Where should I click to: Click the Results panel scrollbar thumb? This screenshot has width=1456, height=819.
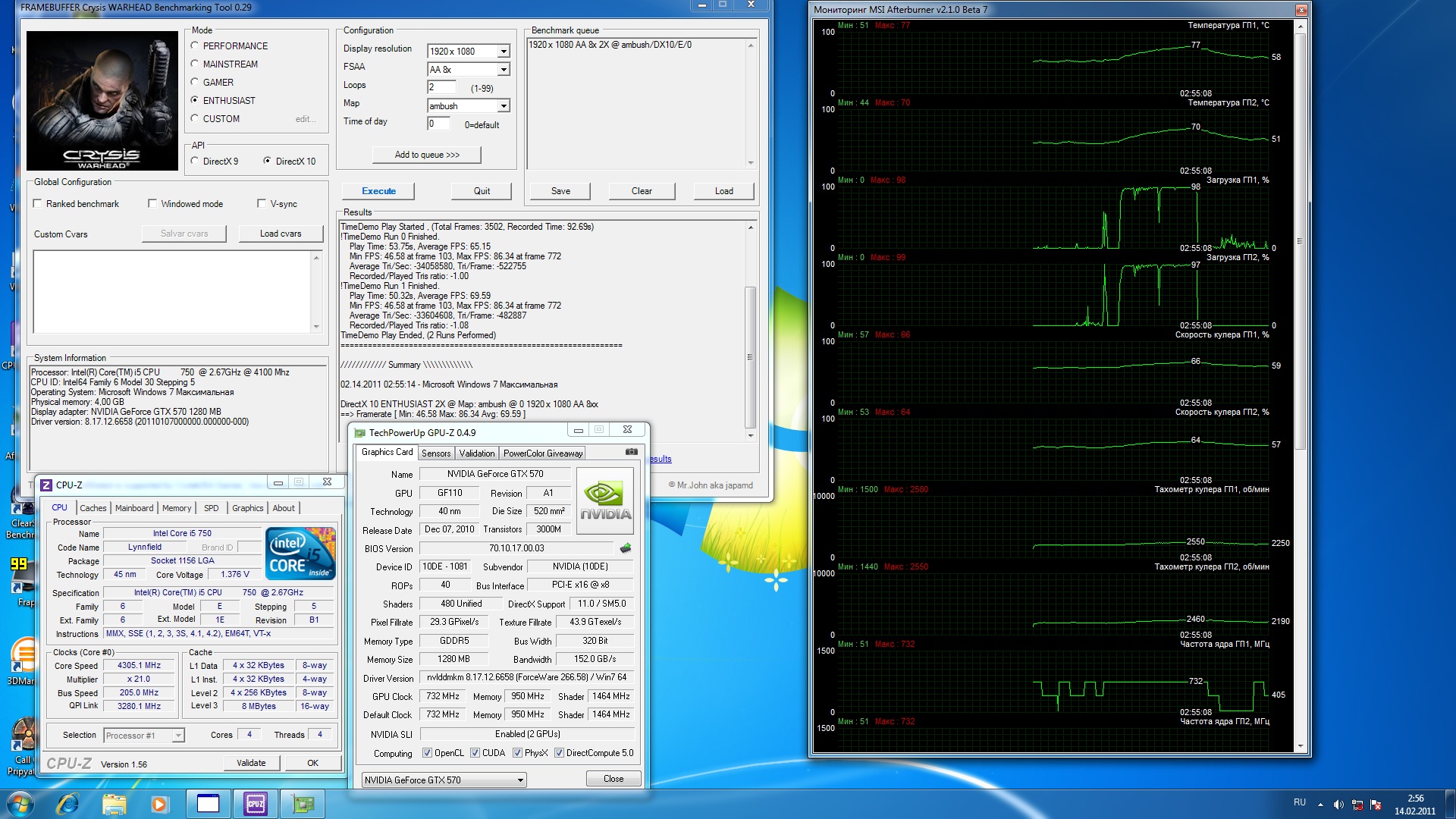(750, 356)
